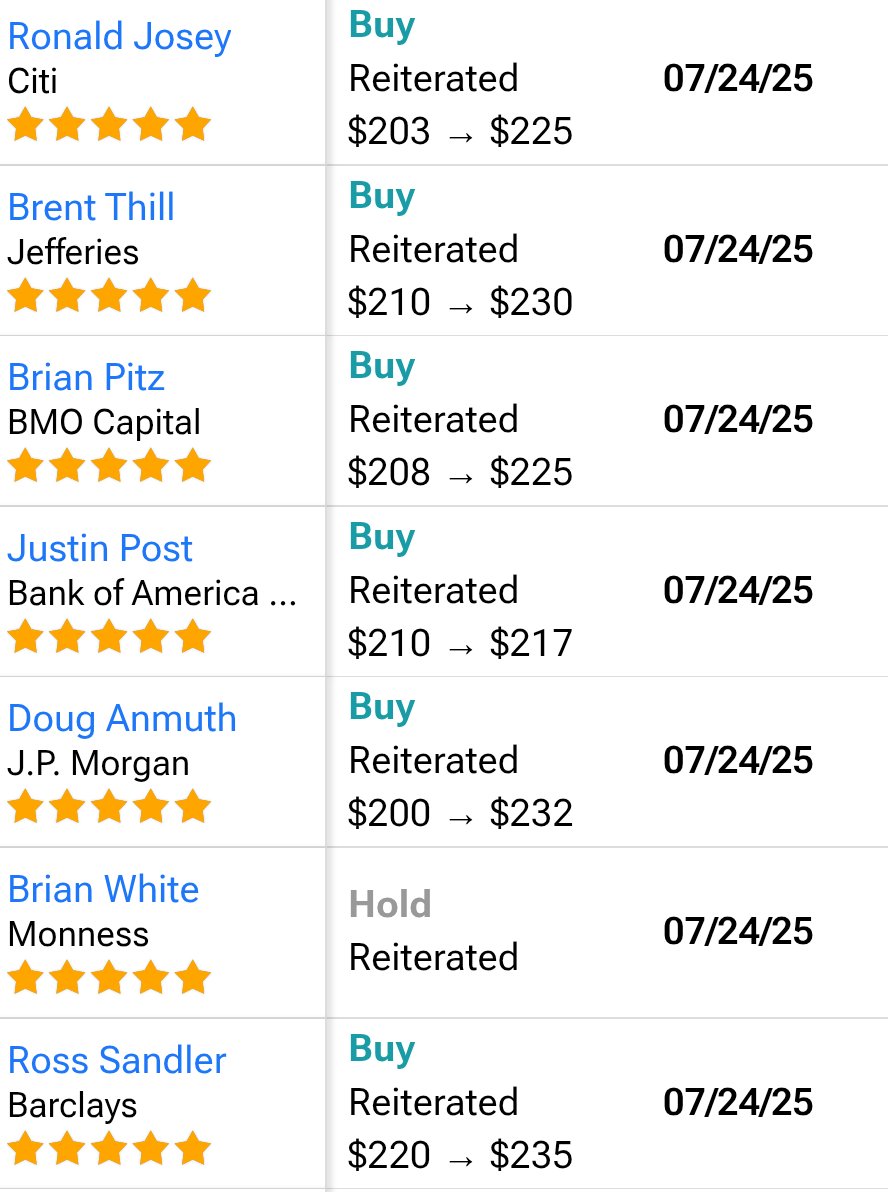888x1192 pixels.
Task: Click the $220 → $235 price target
Action: [x=460, y=1156]
